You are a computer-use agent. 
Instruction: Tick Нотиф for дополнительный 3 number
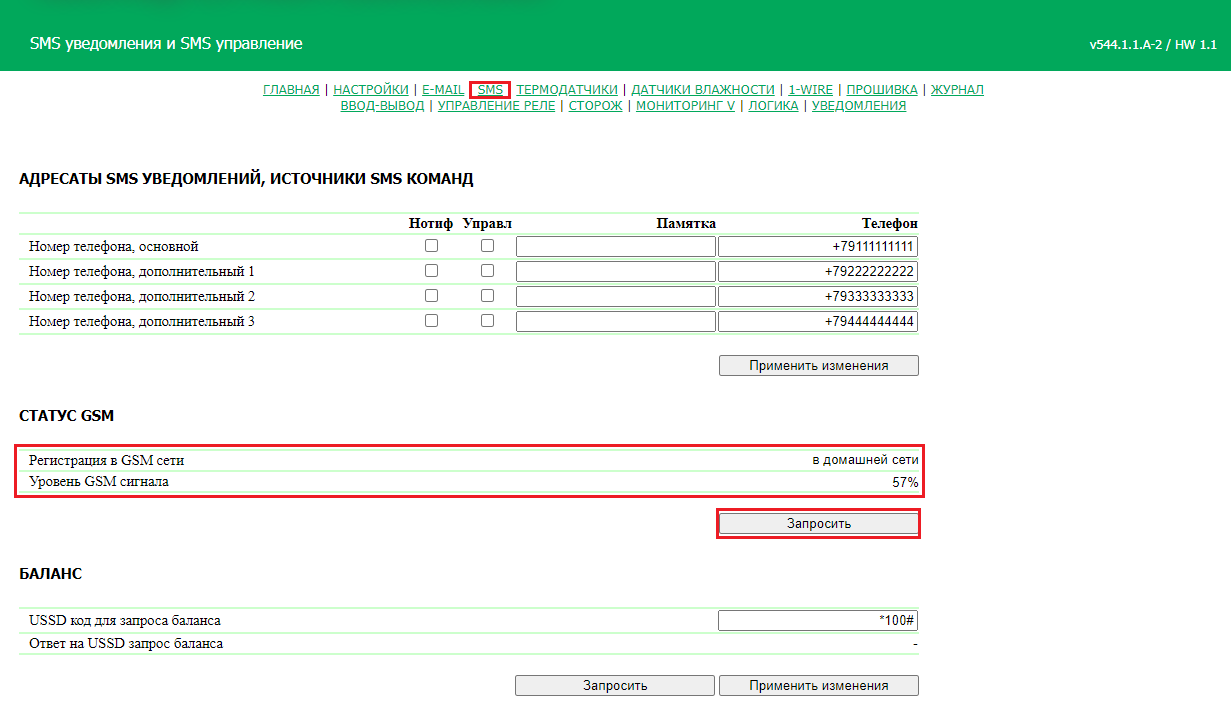pyautogui.click(x=431, y=321)
